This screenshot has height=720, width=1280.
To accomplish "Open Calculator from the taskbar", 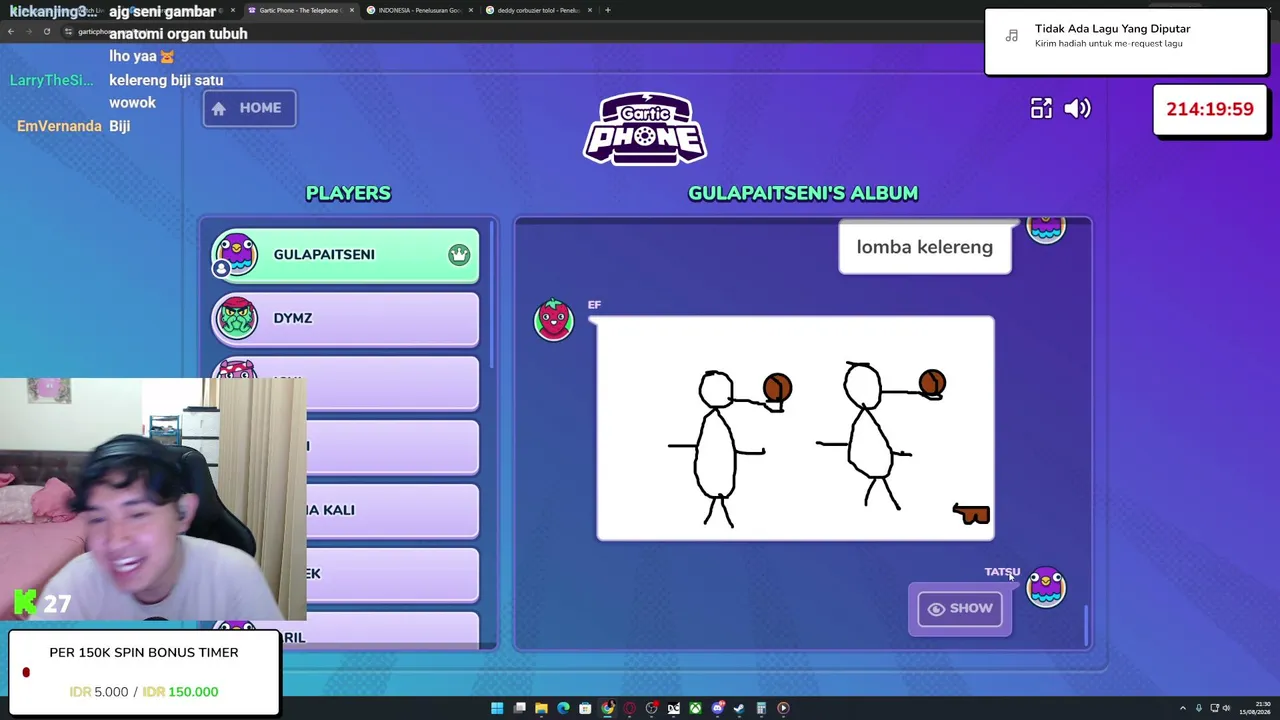I will point(761,708).
